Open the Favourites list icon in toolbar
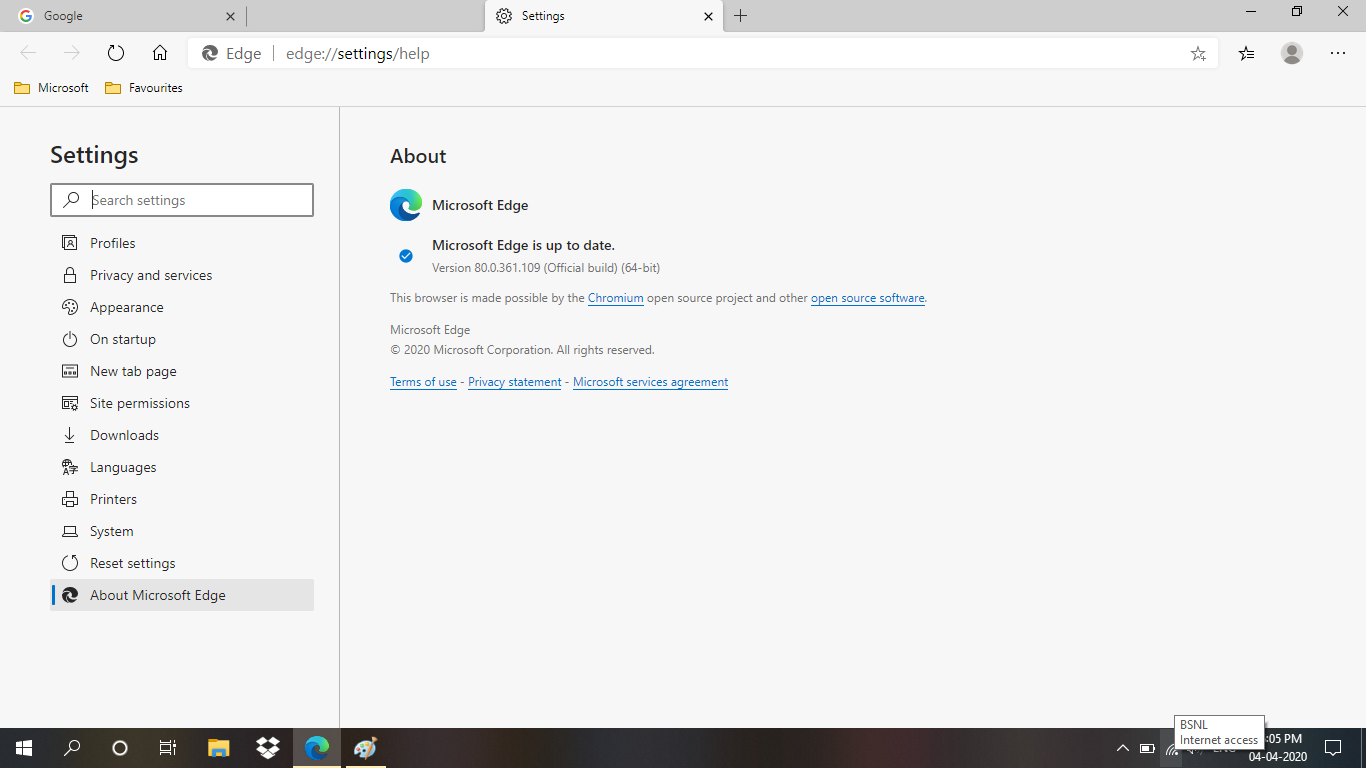The image size is (1366, 768). (1246, 54)
